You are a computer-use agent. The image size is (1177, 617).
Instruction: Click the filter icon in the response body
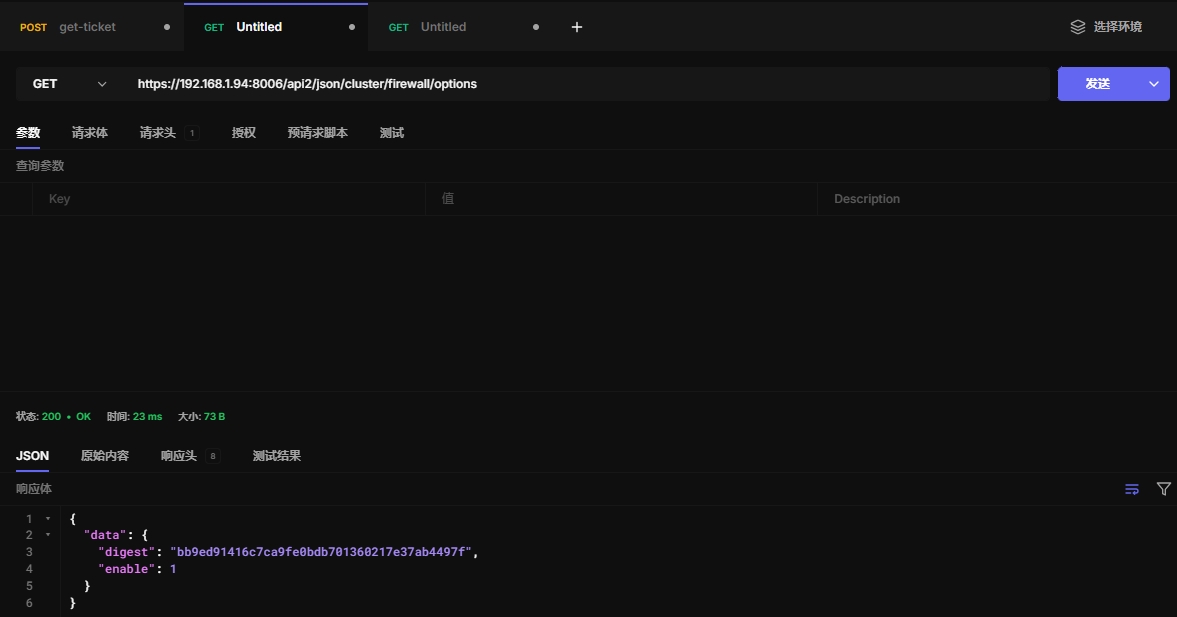(1163, 489)
